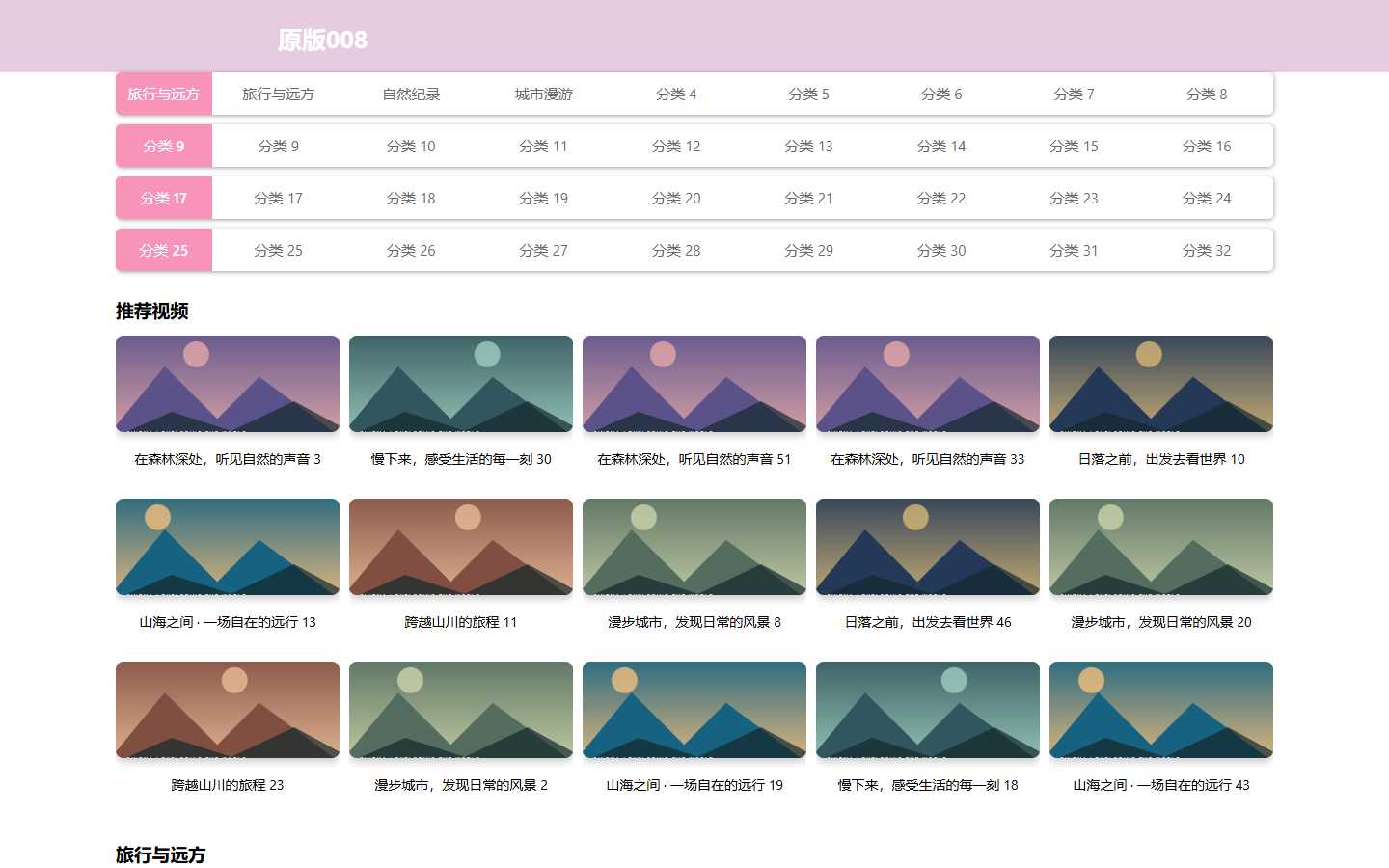Open thumbnail for 漫步城市，发现日常的风景 8
Viewport: 1389px width, 868px height.
(x=694, y=547)
